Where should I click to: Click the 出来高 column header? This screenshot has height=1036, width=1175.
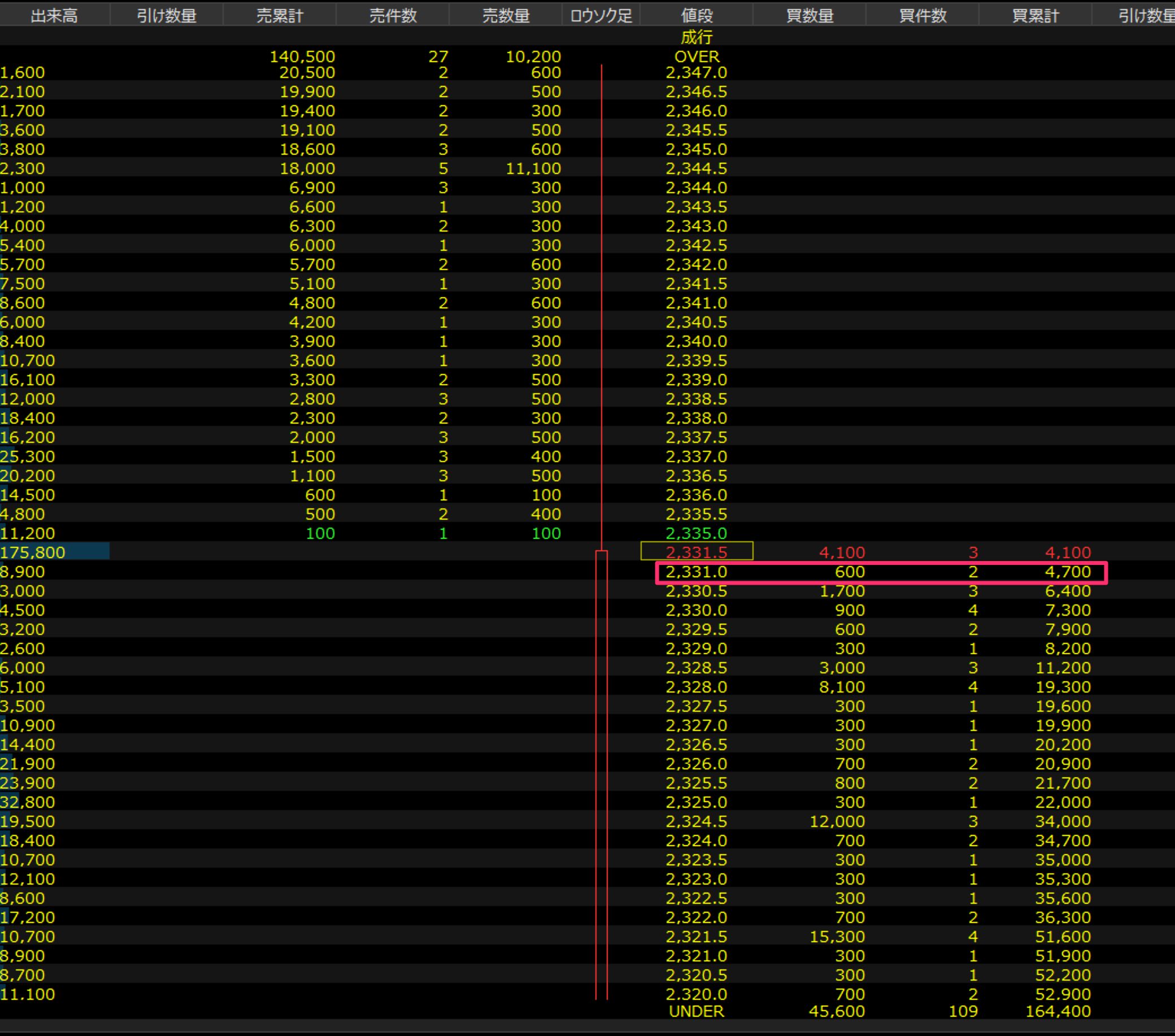(x=54, y=15)
